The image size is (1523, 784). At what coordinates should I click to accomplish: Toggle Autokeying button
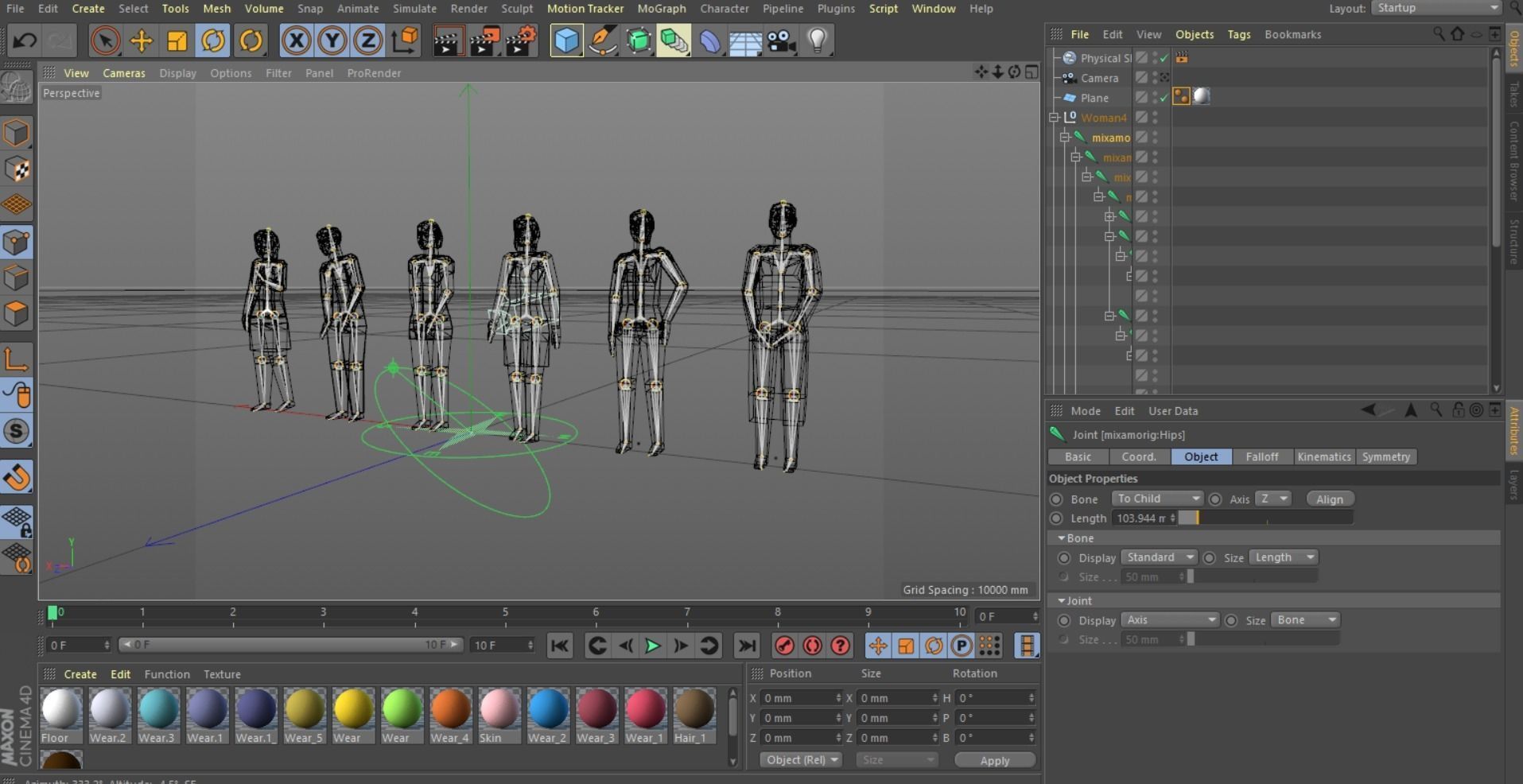[812, 646]
